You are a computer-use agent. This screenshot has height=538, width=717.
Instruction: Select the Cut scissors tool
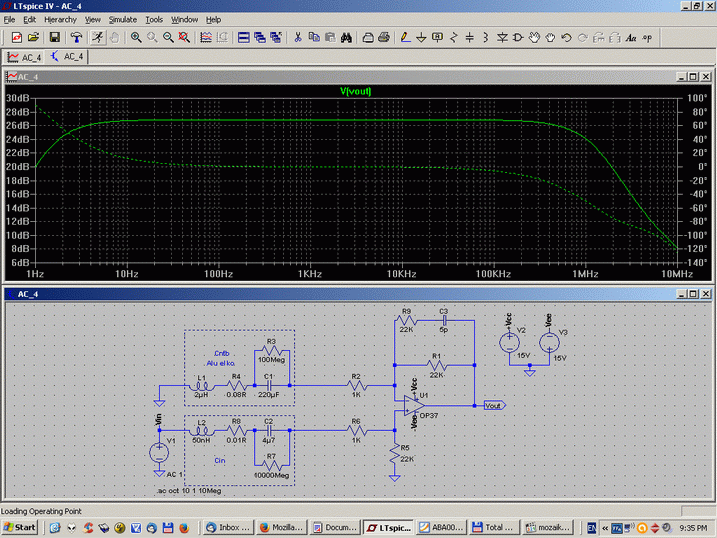point(298,37)
